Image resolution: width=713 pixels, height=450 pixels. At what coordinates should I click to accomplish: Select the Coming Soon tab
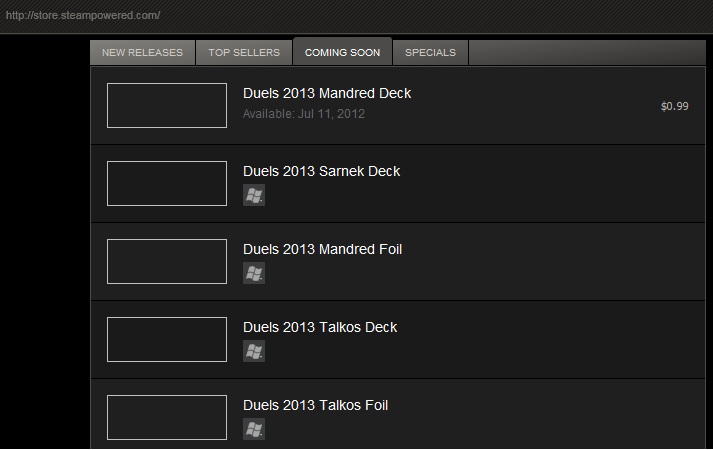(x=342, y=52)
